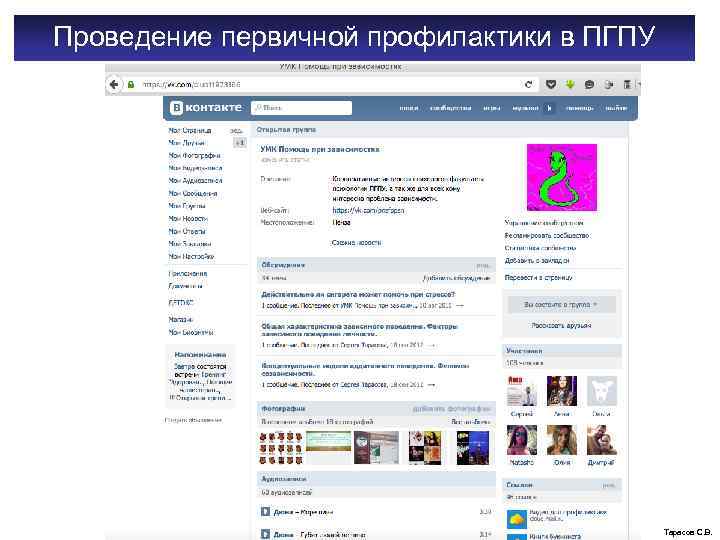This screenshot has width=720, height=540.
Task: Click the VK search field
Action: point(302,108)
